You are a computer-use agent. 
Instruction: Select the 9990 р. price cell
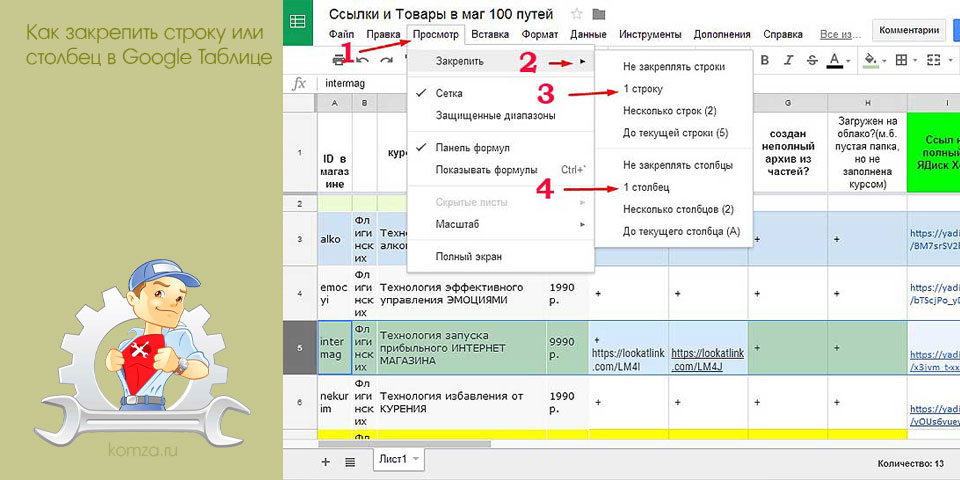tap(568, 348)
